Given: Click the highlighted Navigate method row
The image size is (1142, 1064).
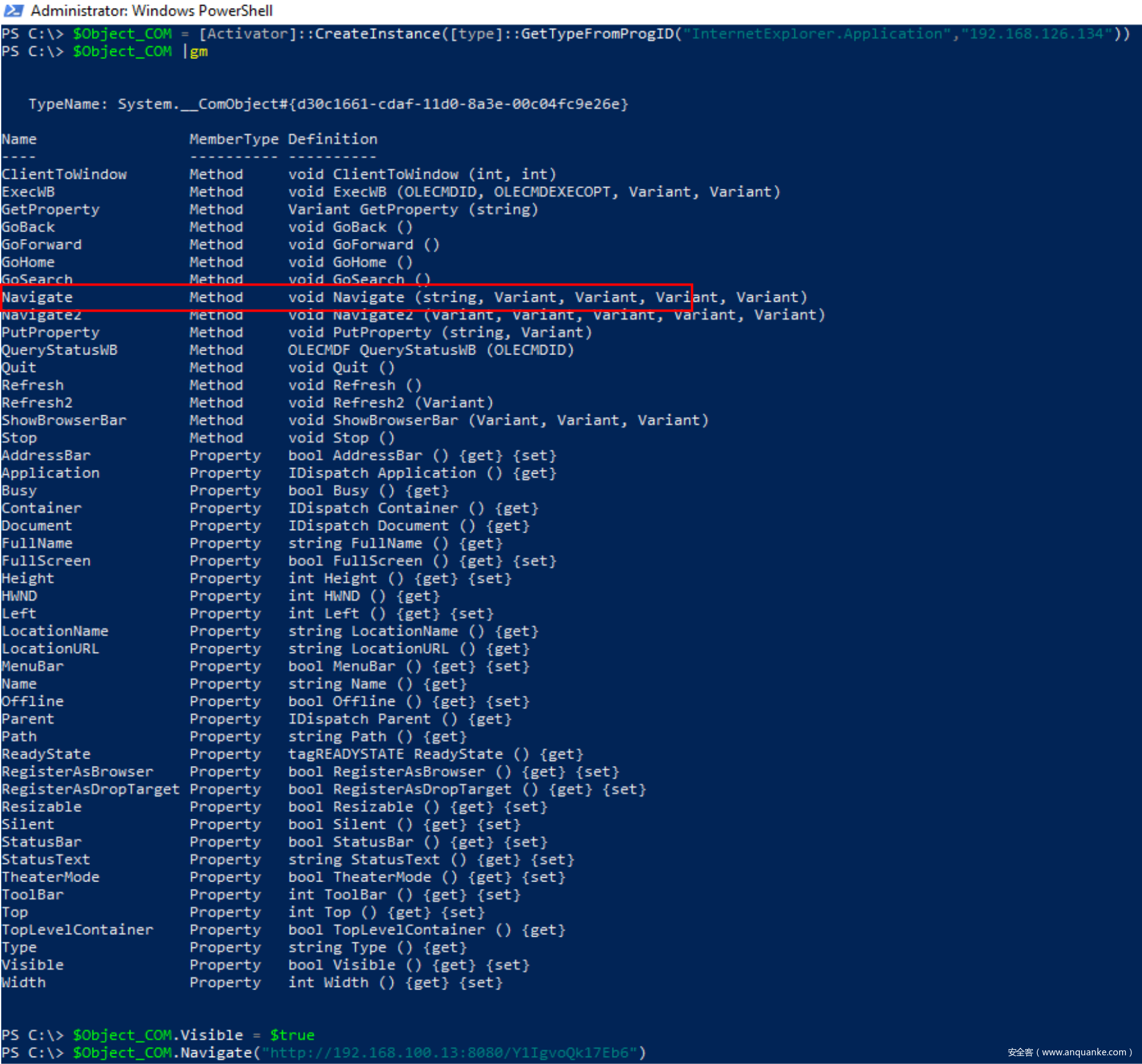Looking at the screenshot, I should (346, 297).
